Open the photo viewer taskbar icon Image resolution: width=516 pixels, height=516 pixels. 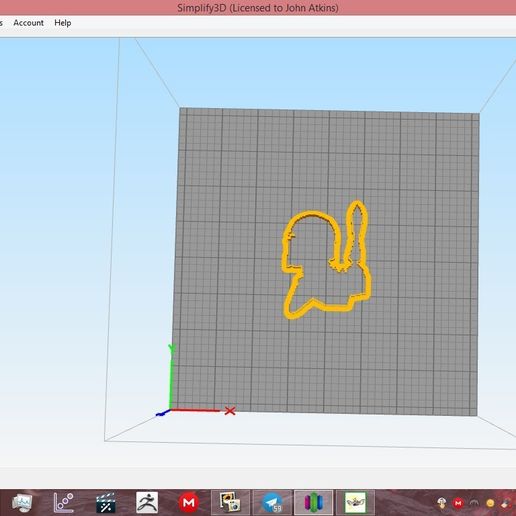click(x=230, y=502)
